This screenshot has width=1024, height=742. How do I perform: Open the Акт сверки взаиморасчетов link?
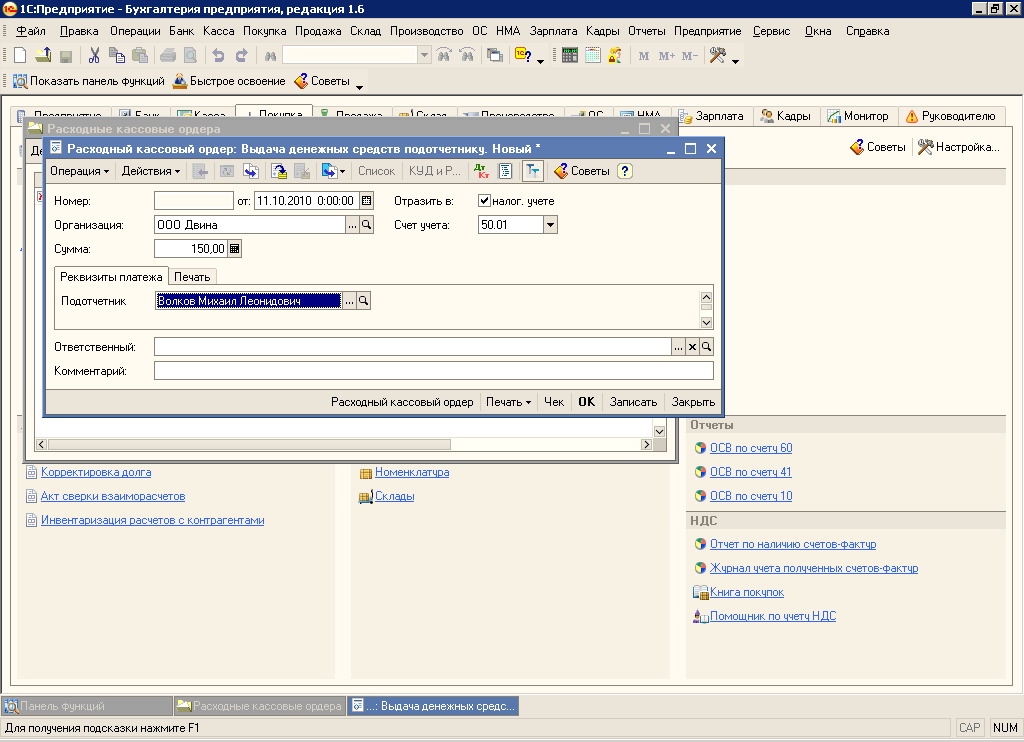click(x=113, y=496)
